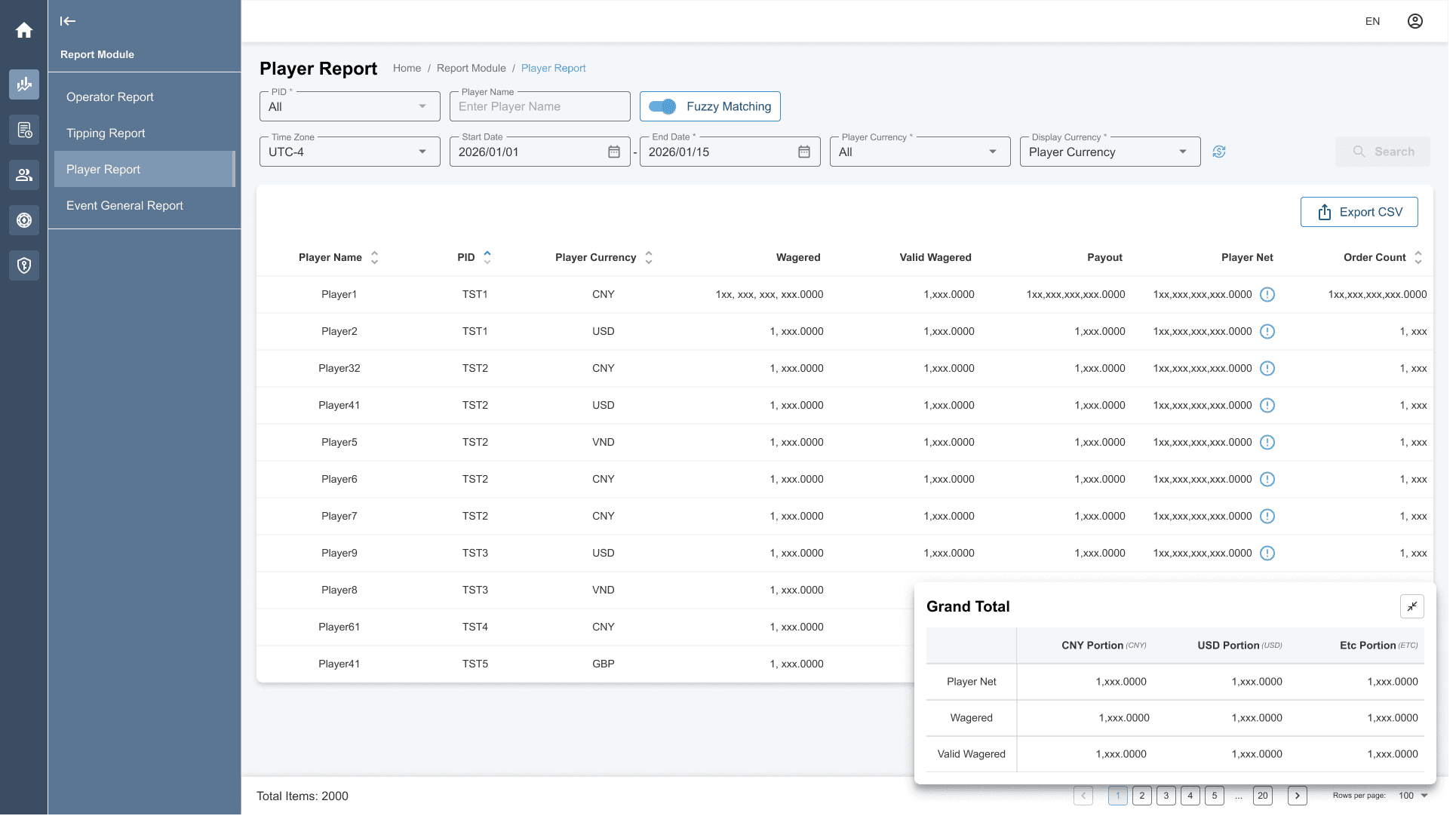Change rows per page dropdown
1456x819 pixels.
coord(1421,799)
